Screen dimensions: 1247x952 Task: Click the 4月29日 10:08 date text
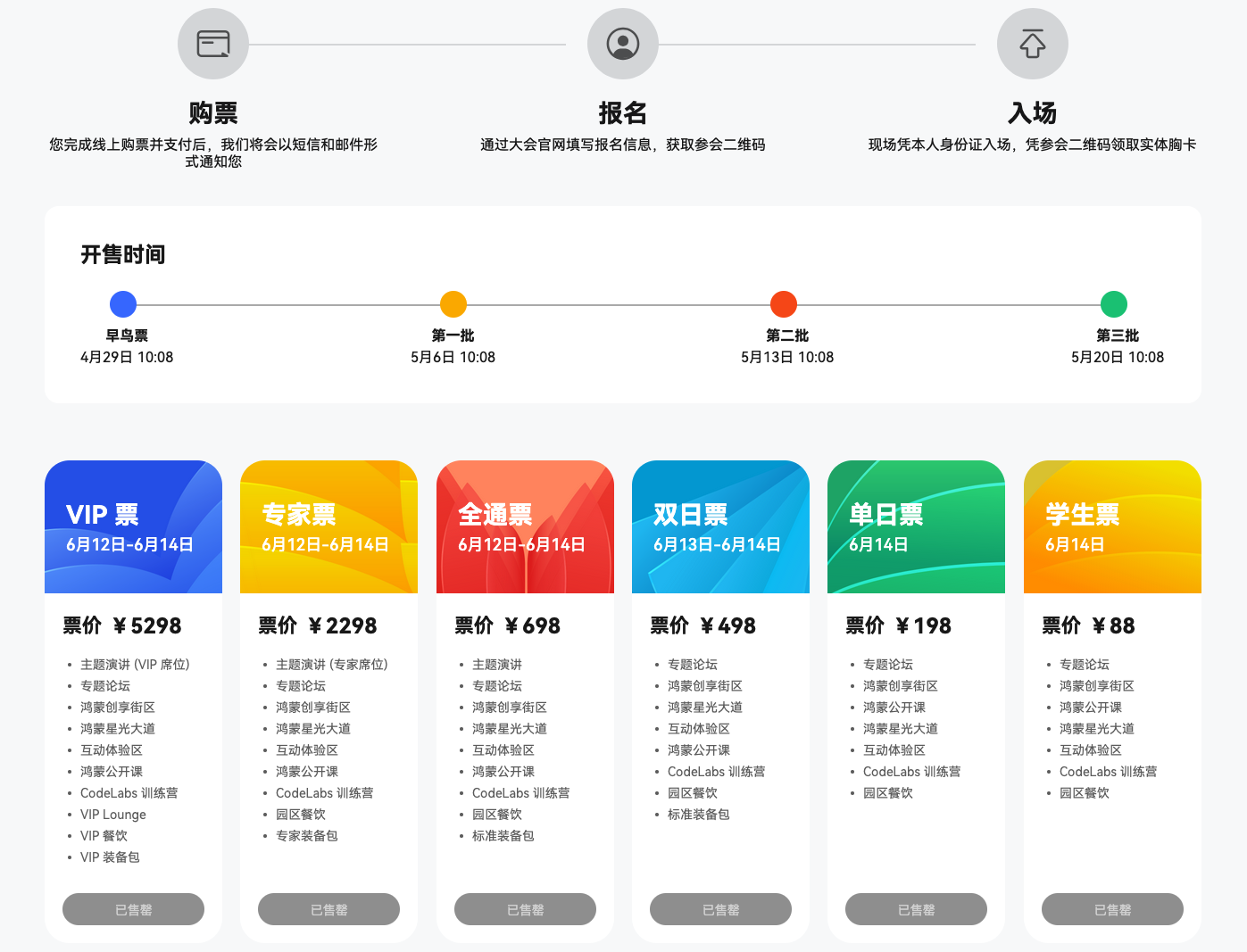tap(127, 357)
